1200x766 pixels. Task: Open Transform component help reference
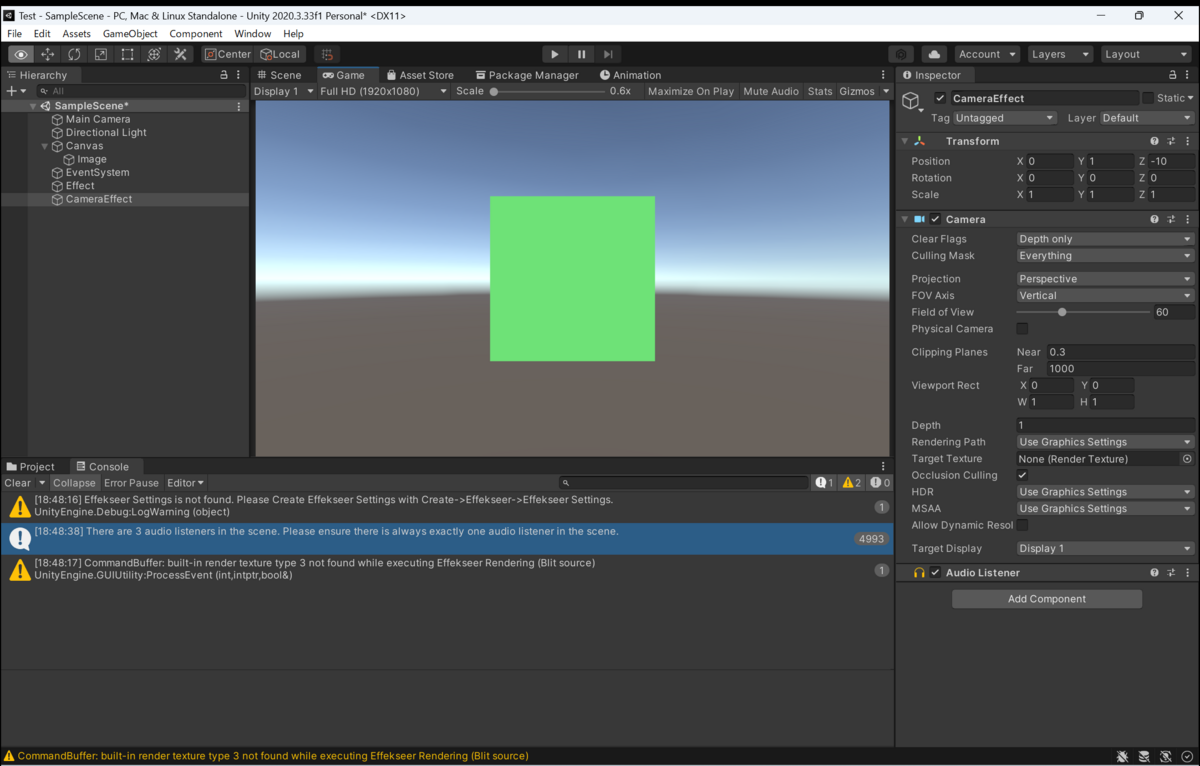point(1154,141)
